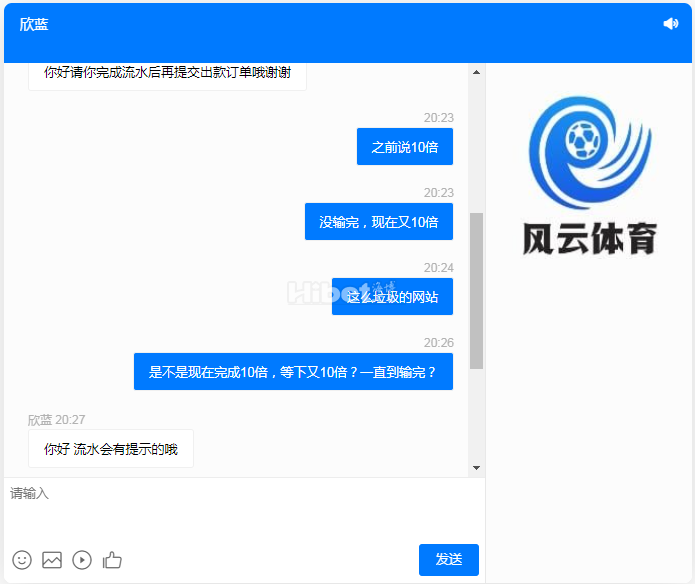
Task: Click the 这么垃圾的网站 message bubble
Action: point(392,297)
